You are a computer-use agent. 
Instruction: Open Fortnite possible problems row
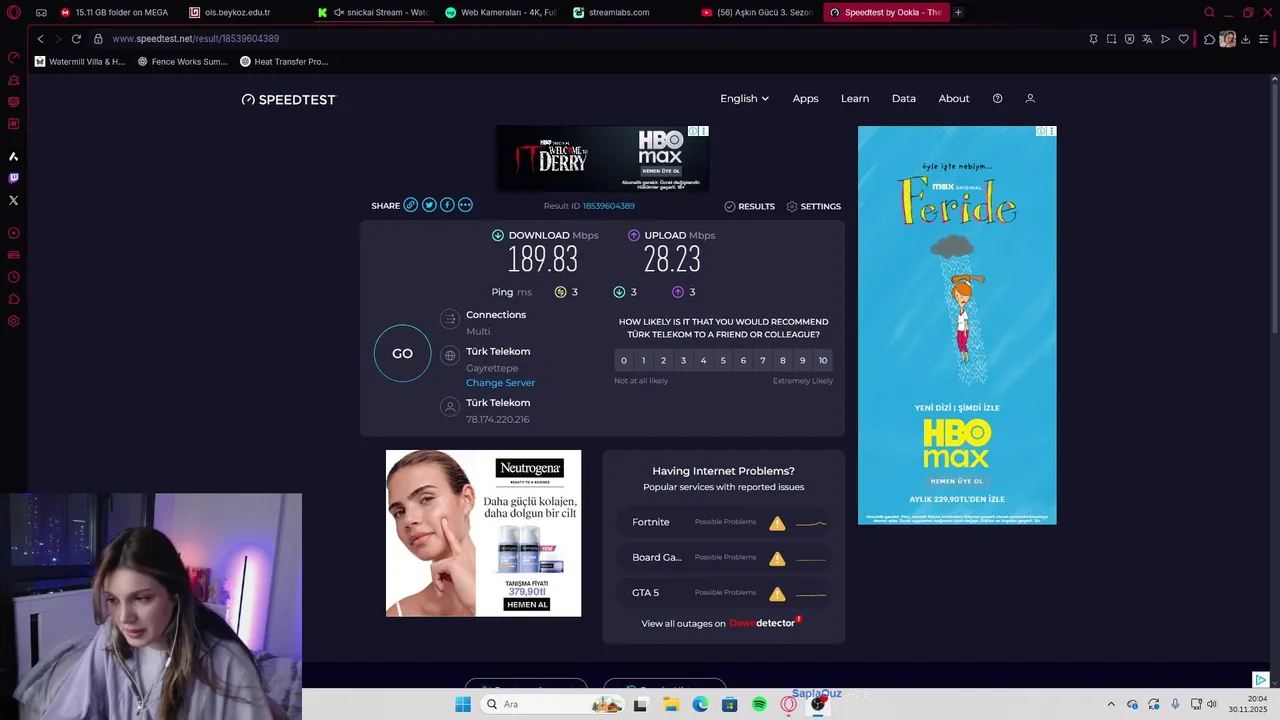tap(724, 522)
